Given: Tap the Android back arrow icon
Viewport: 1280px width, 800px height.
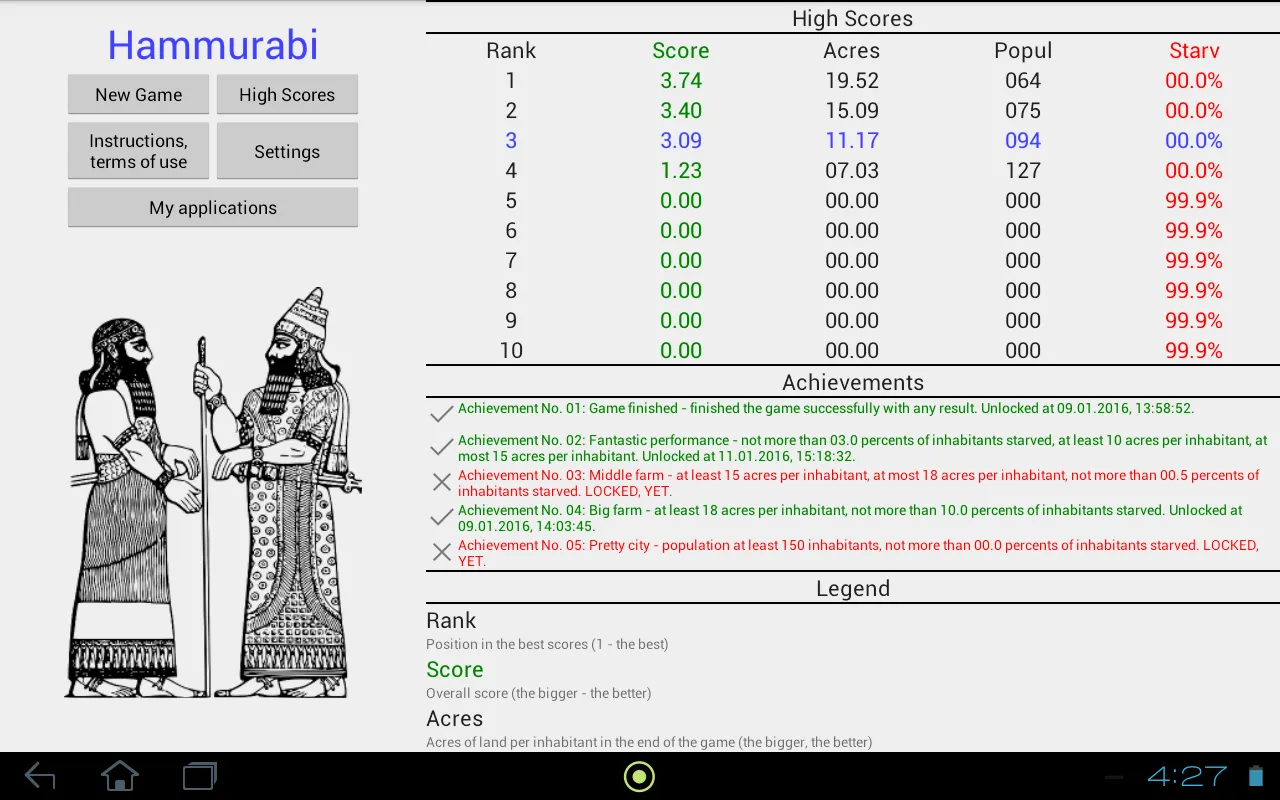Looking at the screenshot, I should click(40, 776).
